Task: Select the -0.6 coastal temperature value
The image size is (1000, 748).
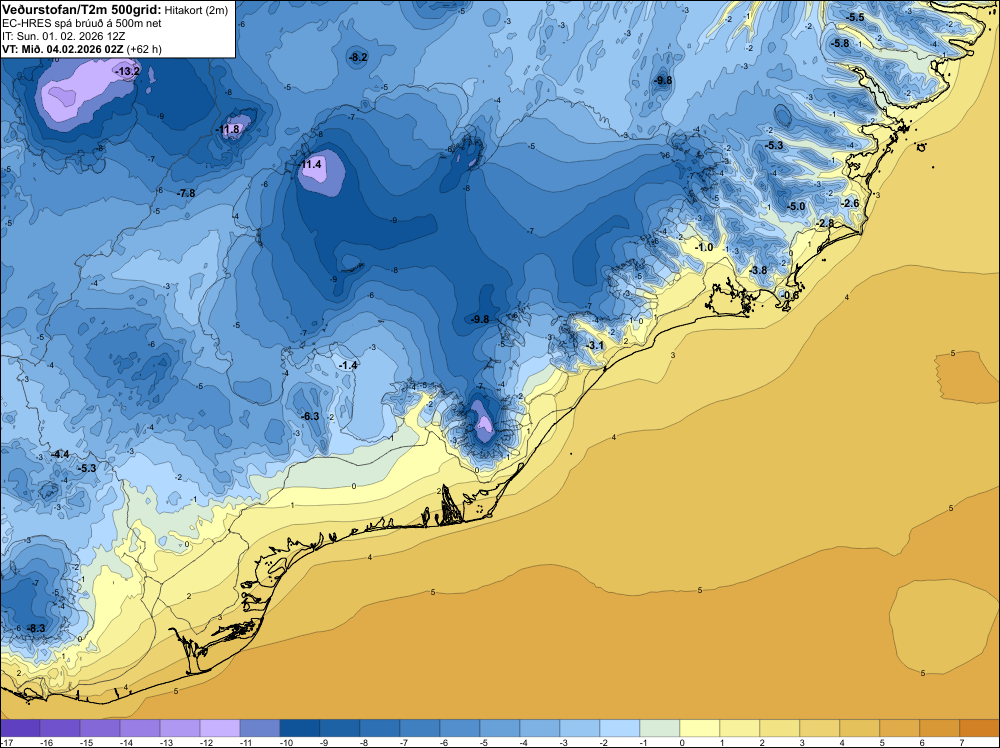Action: 790,295
